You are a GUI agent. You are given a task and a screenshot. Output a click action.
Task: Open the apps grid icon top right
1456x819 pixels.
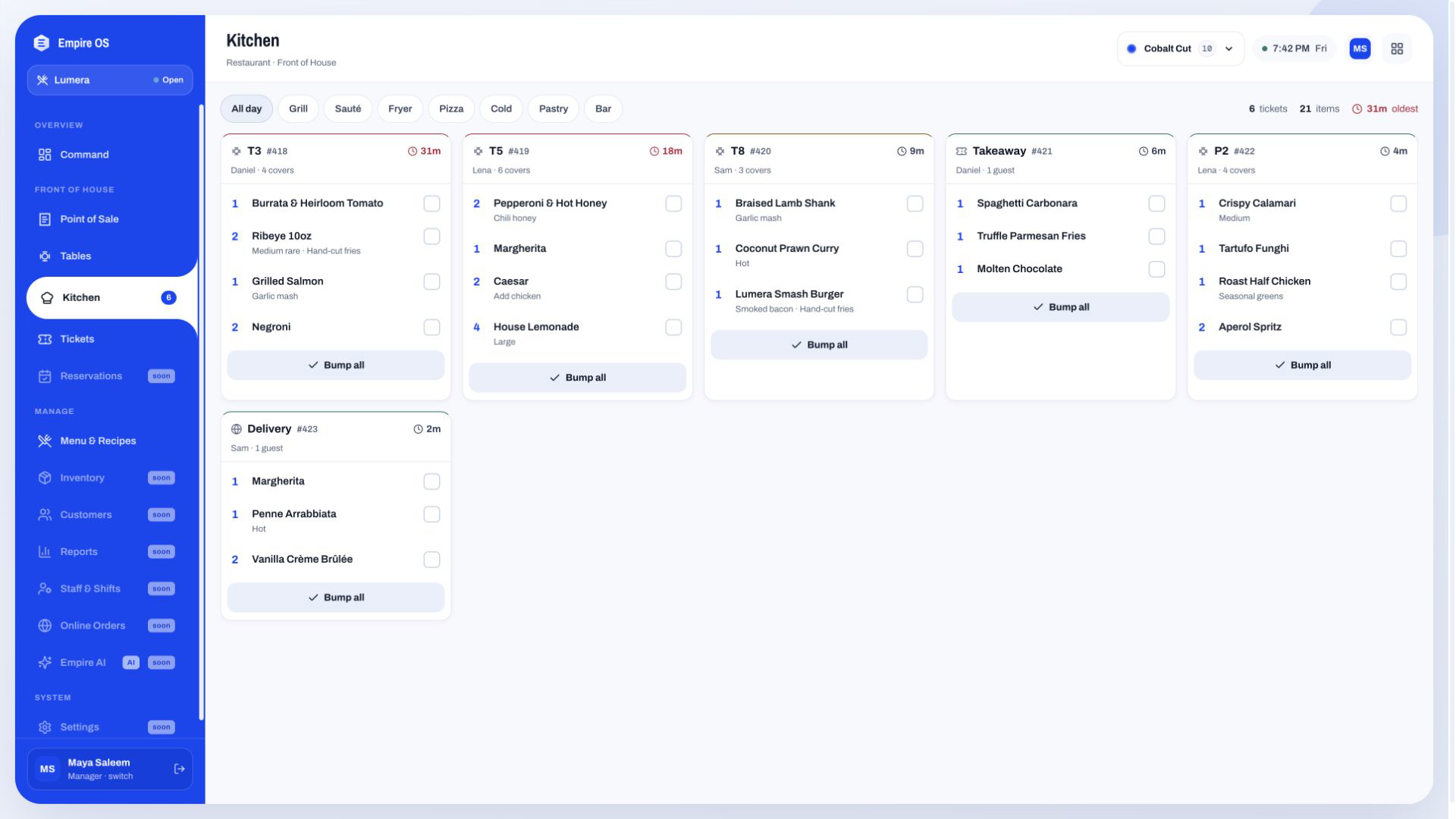(x=1397, y=49)
